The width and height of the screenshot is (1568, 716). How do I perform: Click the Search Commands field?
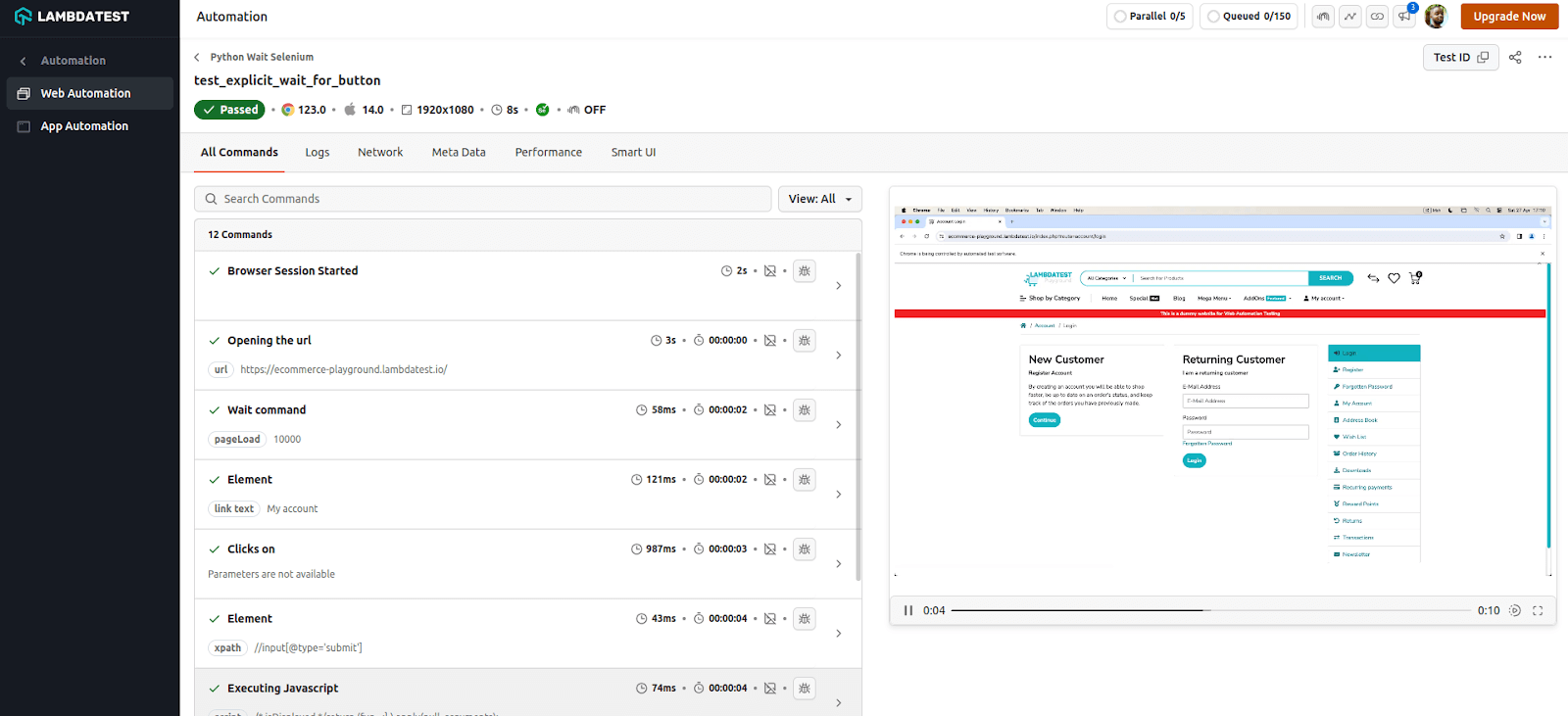coord(482,199)
